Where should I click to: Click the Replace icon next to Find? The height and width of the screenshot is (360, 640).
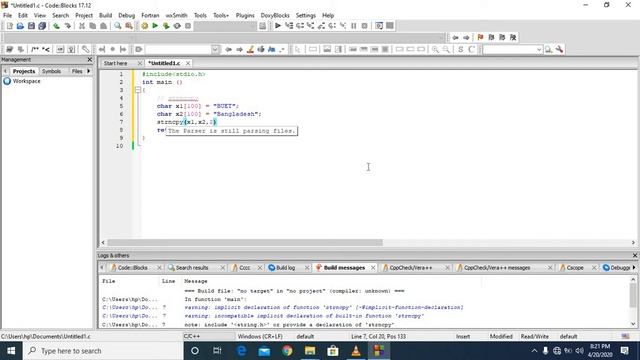[129, 26]
